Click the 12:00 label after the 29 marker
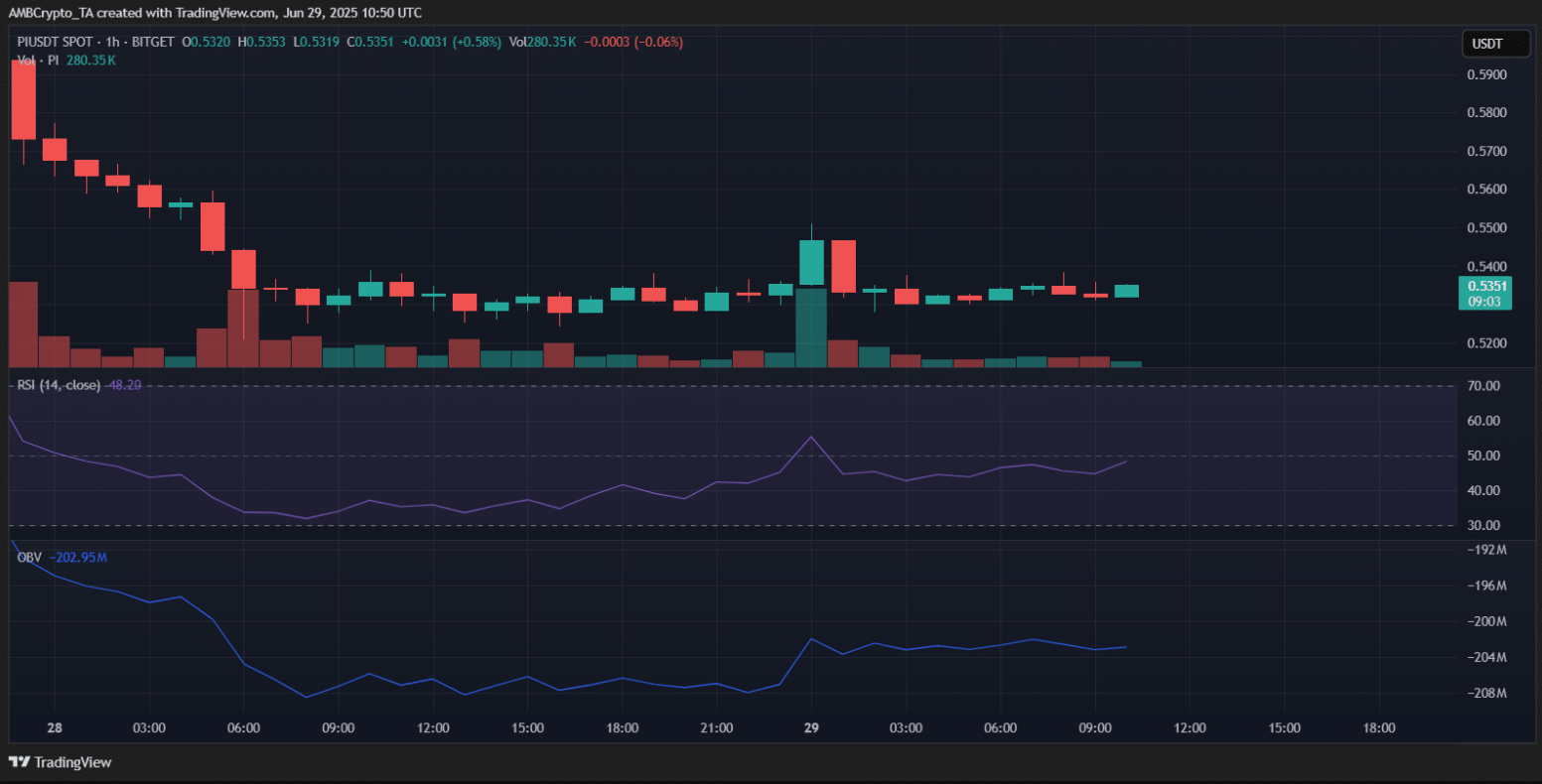This screenshot has width=1542, height=784. coord(1190,727)
